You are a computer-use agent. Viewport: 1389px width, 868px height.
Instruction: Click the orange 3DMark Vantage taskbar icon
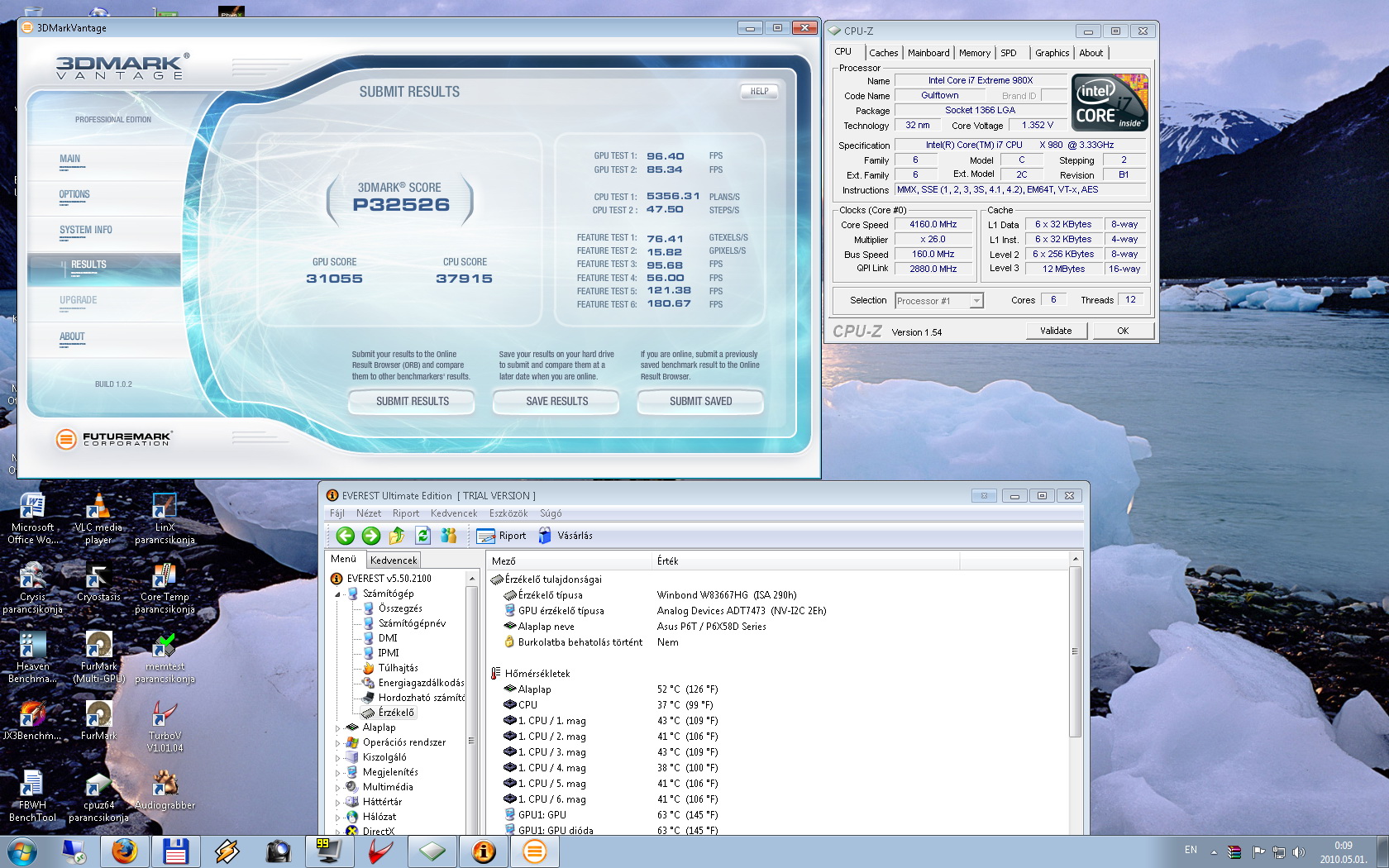click(535, 851)
